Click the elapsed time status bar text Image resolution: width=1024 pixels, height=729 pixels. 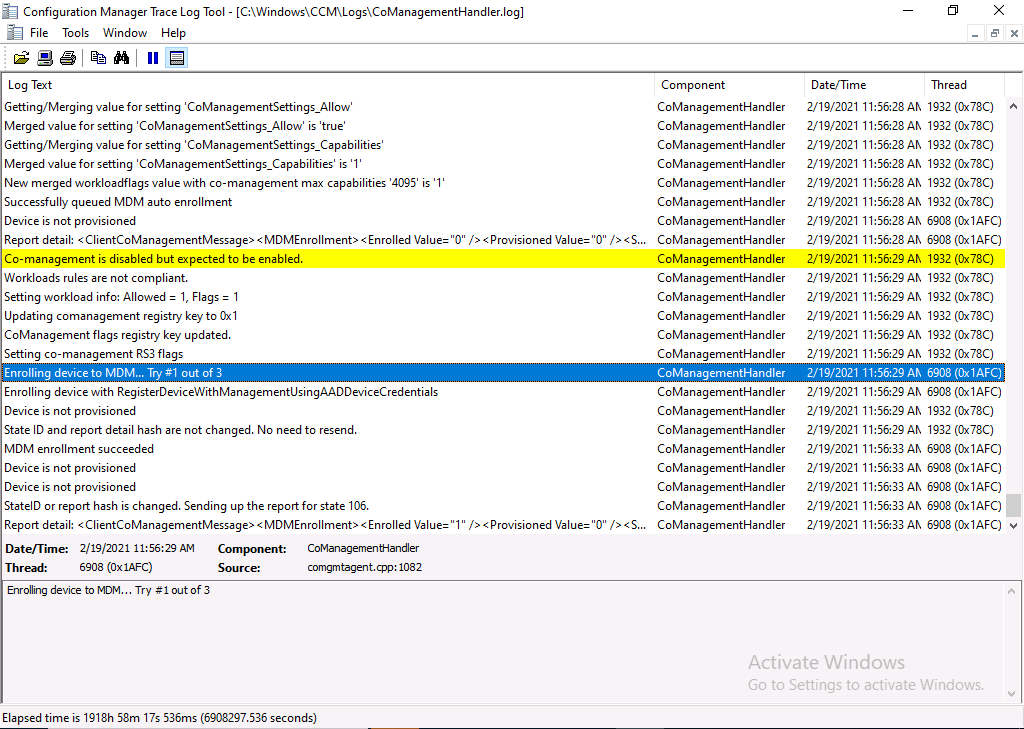click(160, 718)
